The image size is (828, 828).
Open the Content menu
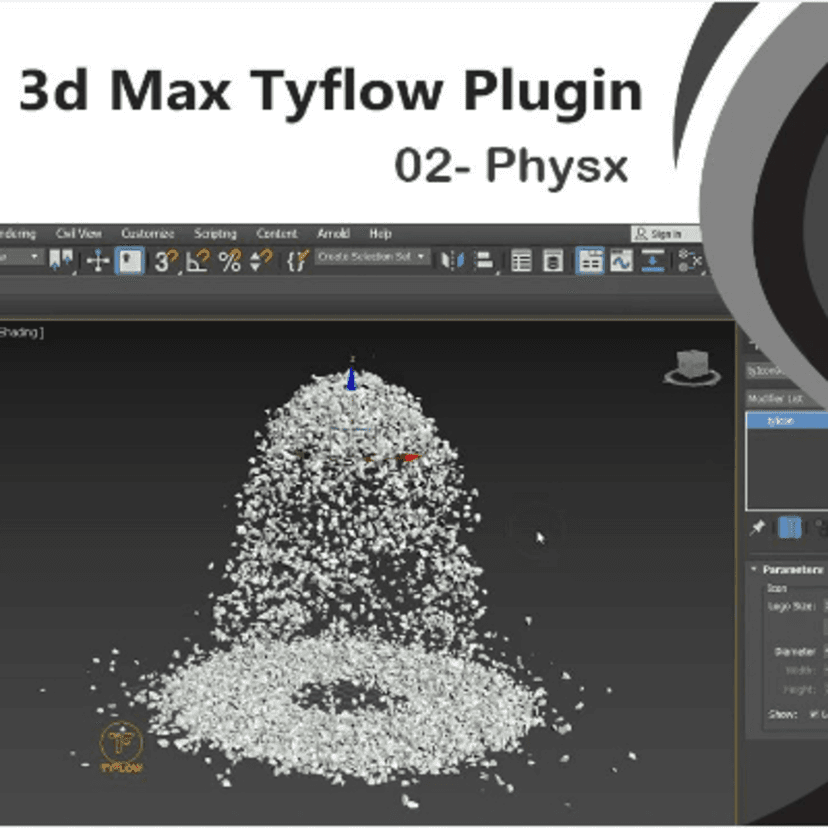[x=277, y=233]
